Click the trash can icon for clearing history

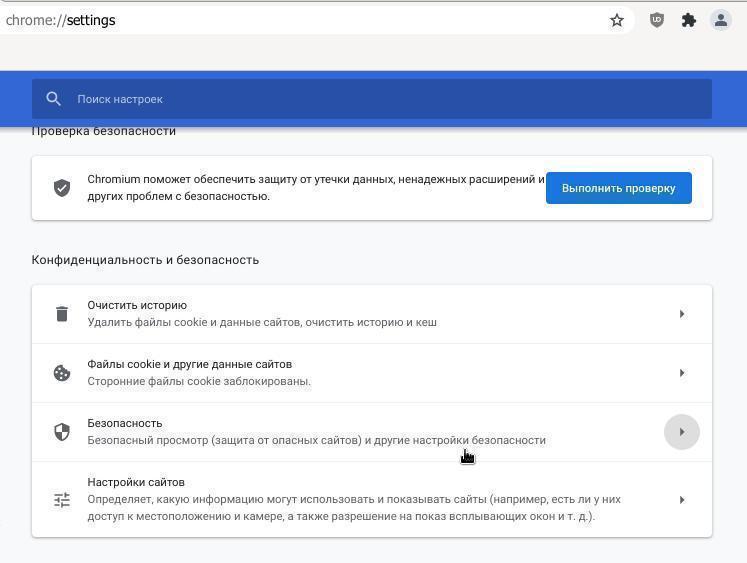pyautogui.click(x=62, y=314)
